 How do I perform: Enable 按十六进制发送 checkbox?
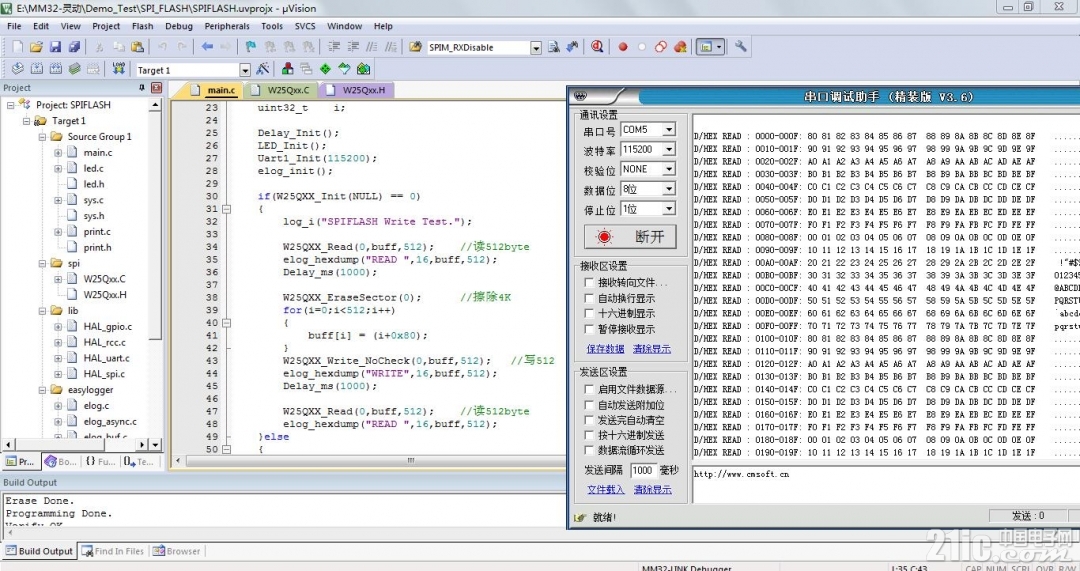[x=589, y=435]
